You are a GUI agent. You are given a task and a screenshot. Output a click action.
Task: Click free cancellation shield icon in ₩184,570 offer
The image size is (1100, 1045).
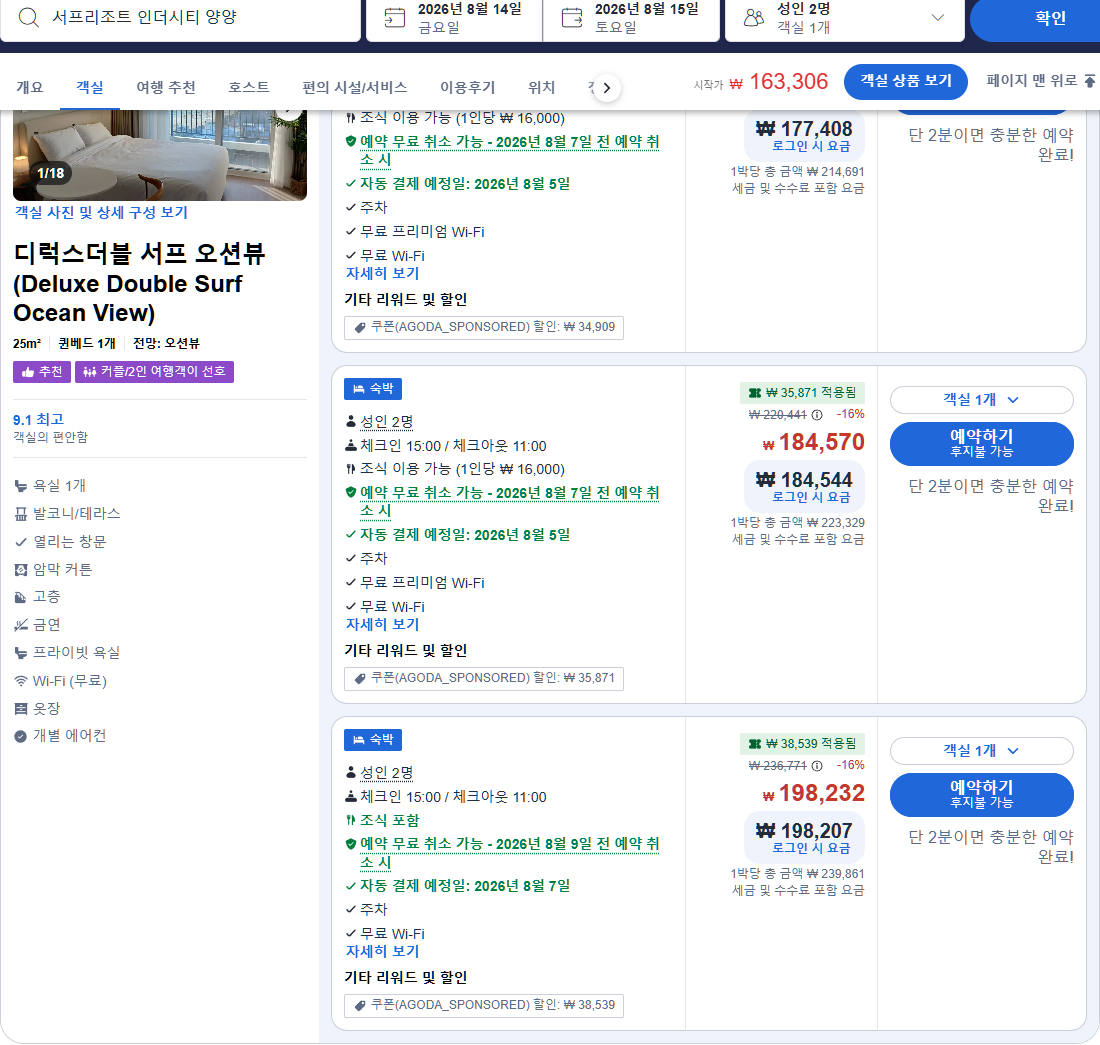pos(351,492)
